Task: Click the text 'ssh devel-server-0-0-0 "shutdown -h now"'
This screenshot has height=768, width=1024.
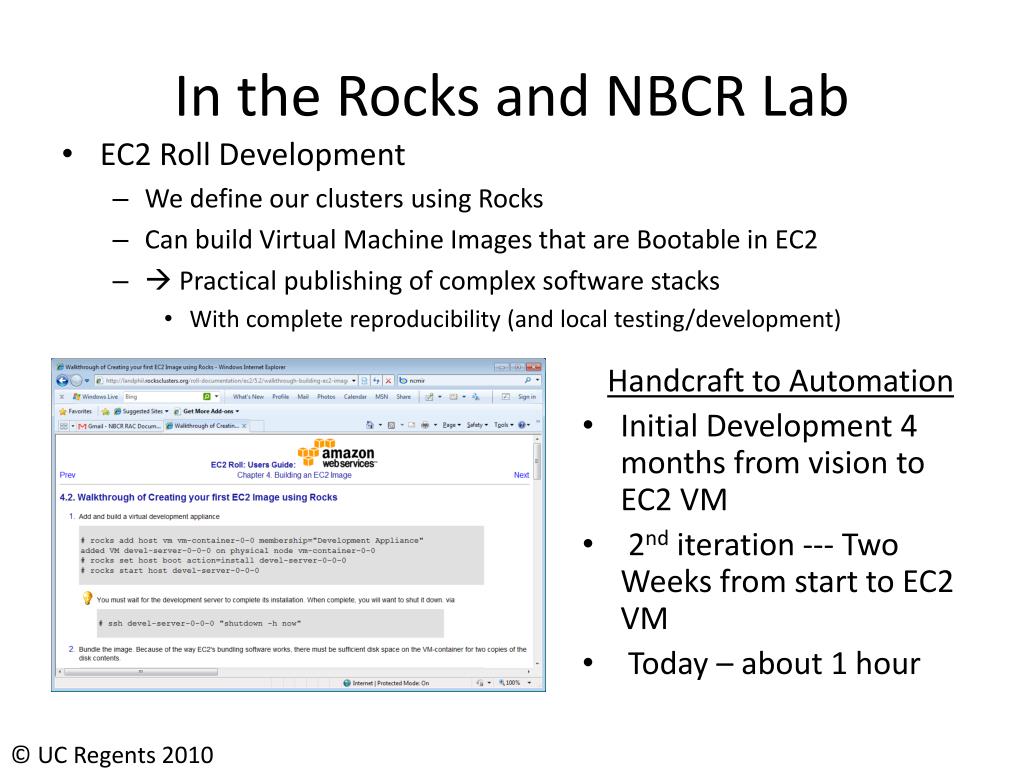Action: 204,623
